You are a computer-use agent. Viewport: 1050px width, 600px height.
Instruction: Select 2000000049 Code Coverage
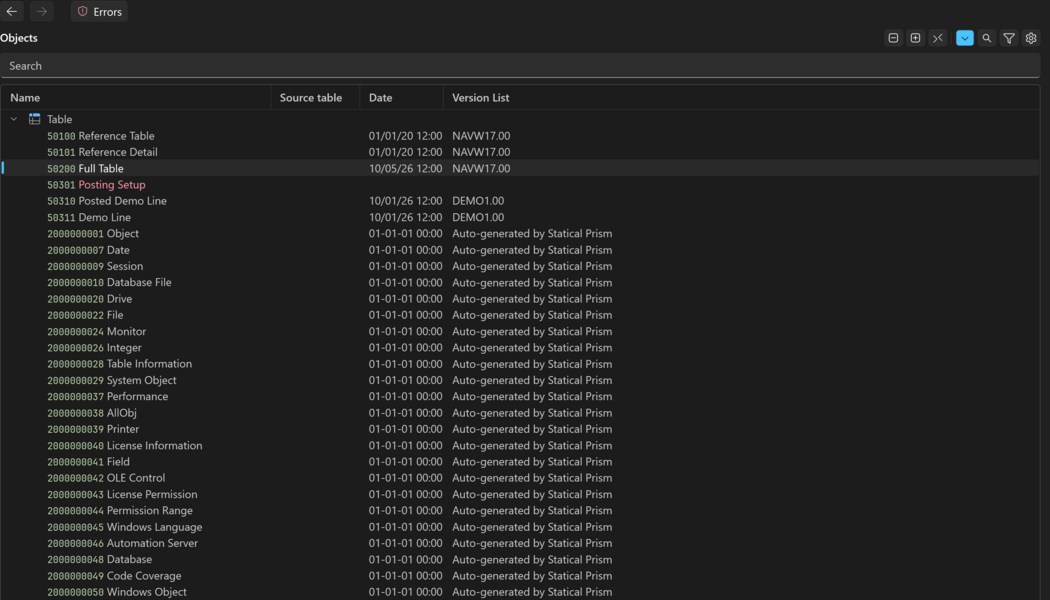pos(114,576)
